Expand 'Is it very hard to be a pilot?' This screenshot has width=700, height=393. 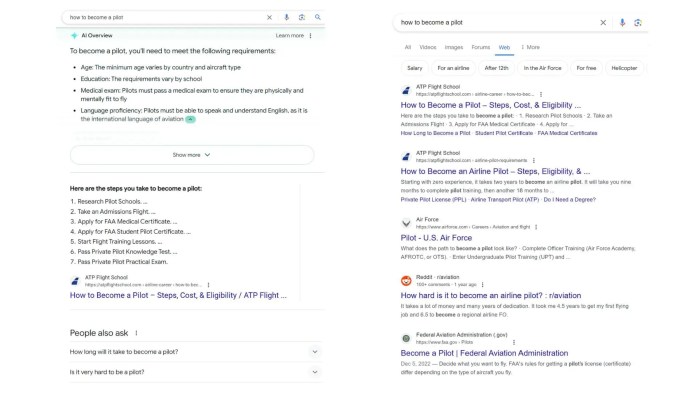195,372
